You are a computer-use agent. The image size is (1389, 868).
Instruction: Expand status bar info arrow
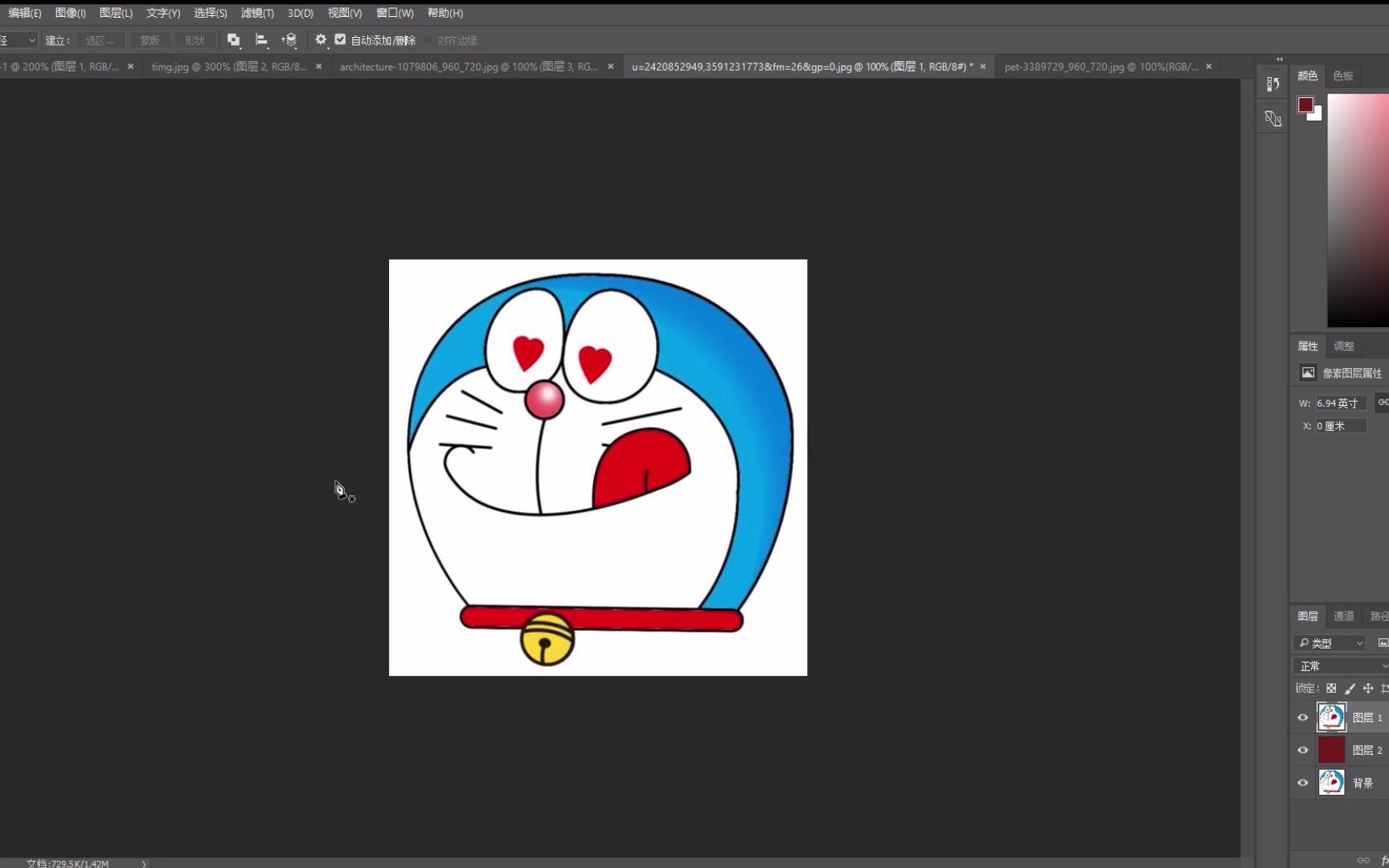144,864
